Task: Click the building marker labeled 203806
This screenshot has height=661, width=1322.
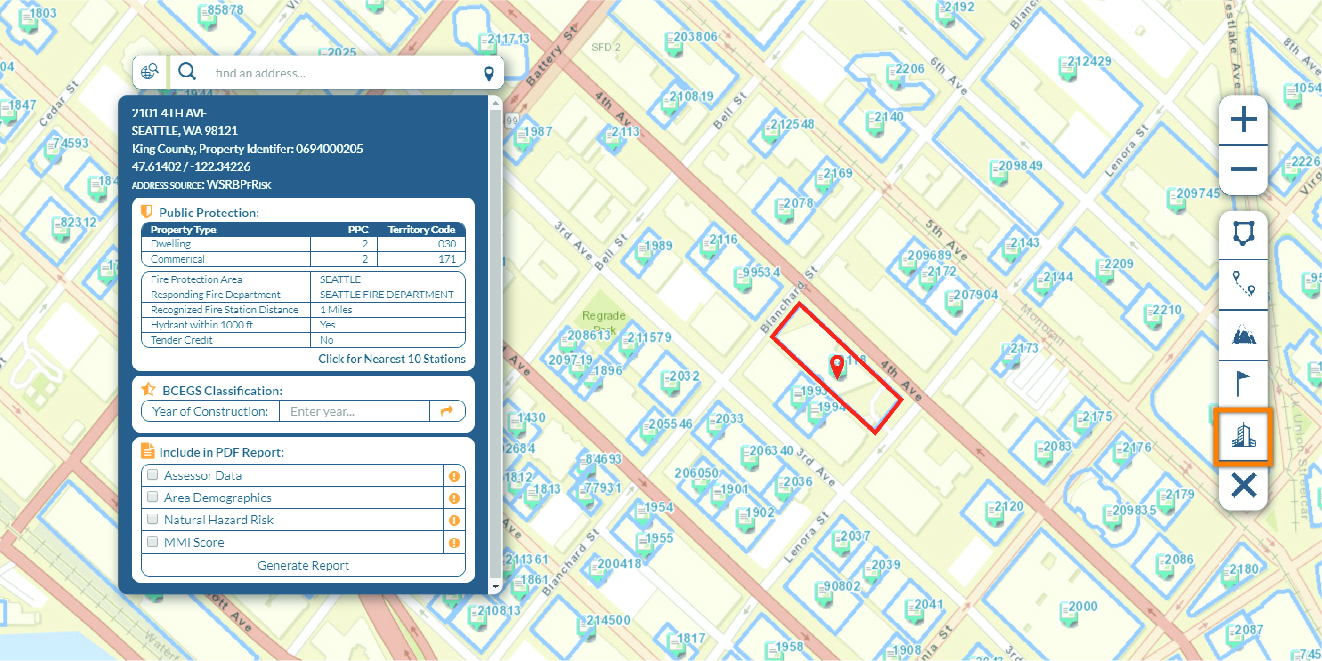Action: point(673,42)
